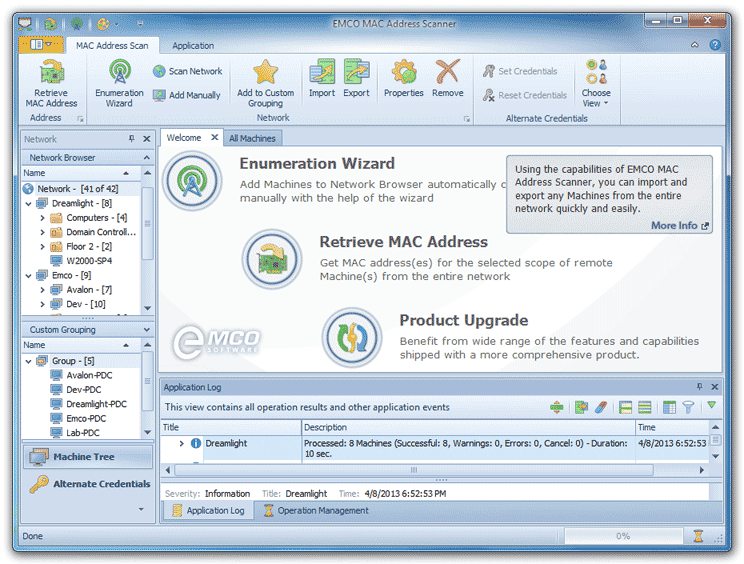Viewport: 744px width, 564px height.
Task: Sort by Name column in Network Browser
Action: (x=81, y=173)
